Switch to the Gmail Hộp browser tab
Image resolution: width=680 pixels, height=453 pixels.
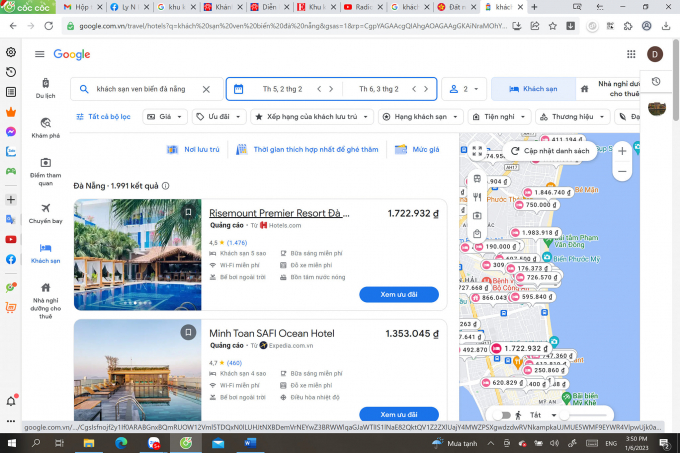82,7
